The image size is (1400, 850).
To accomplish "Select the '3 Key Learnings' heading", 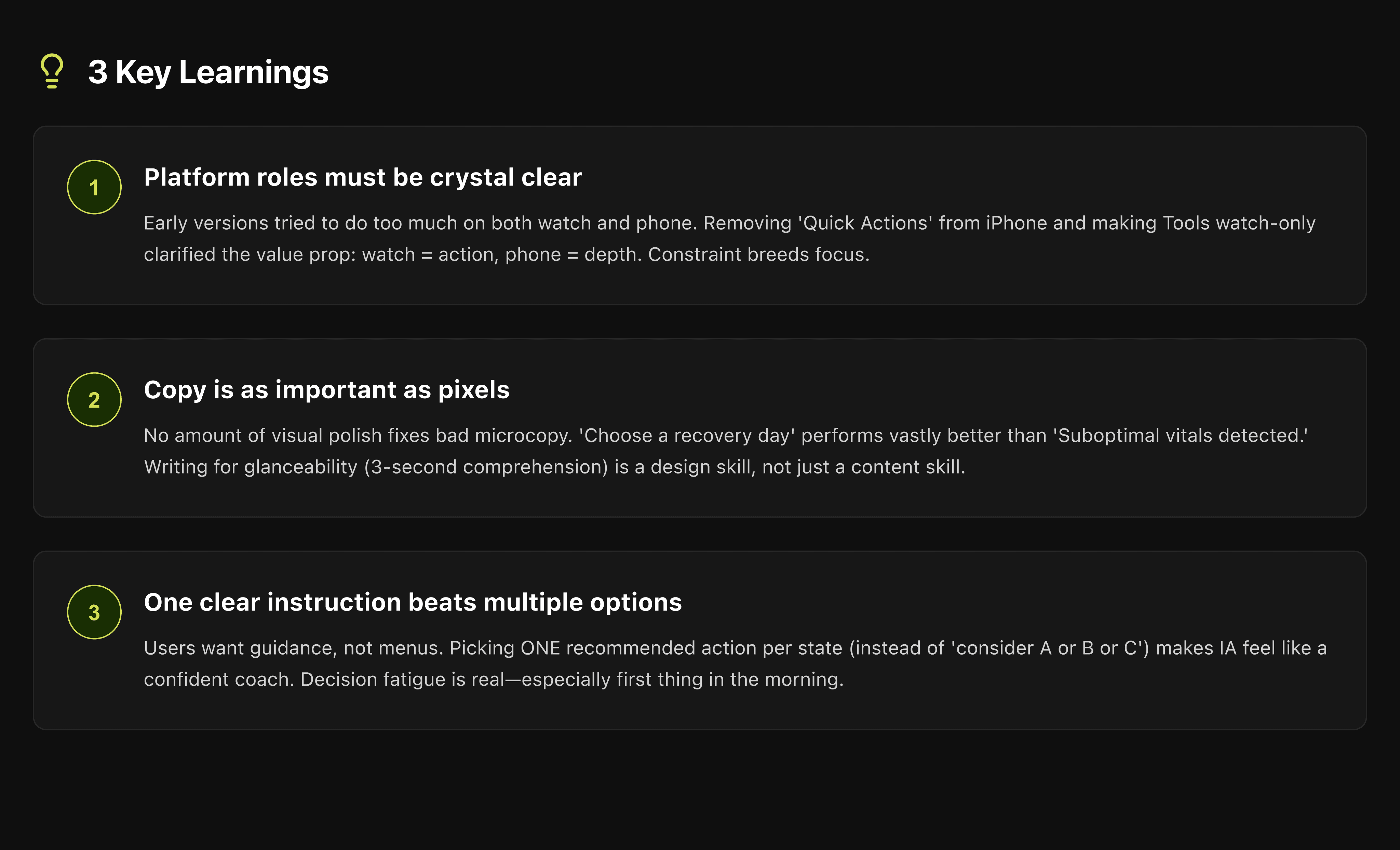I will click(208, 73).
